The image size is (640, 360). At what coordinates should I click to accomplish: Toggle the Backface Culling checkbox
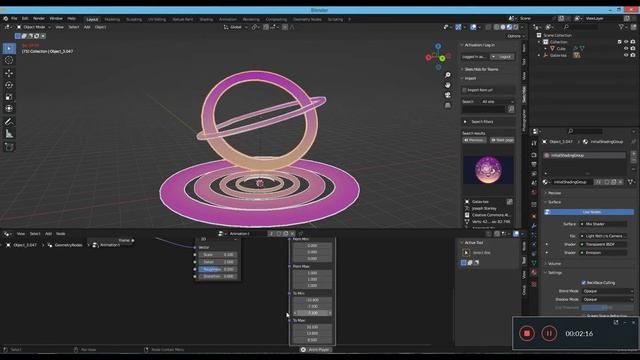click(x=584, y=282)
